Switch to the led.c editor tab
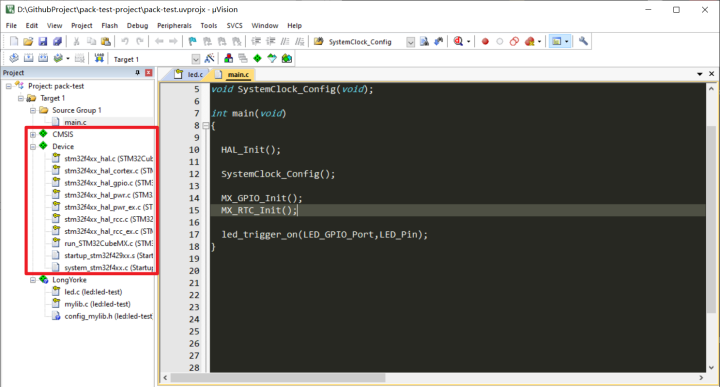The width and height of the screenshot is (720, 387). click(x=190, y=74)
